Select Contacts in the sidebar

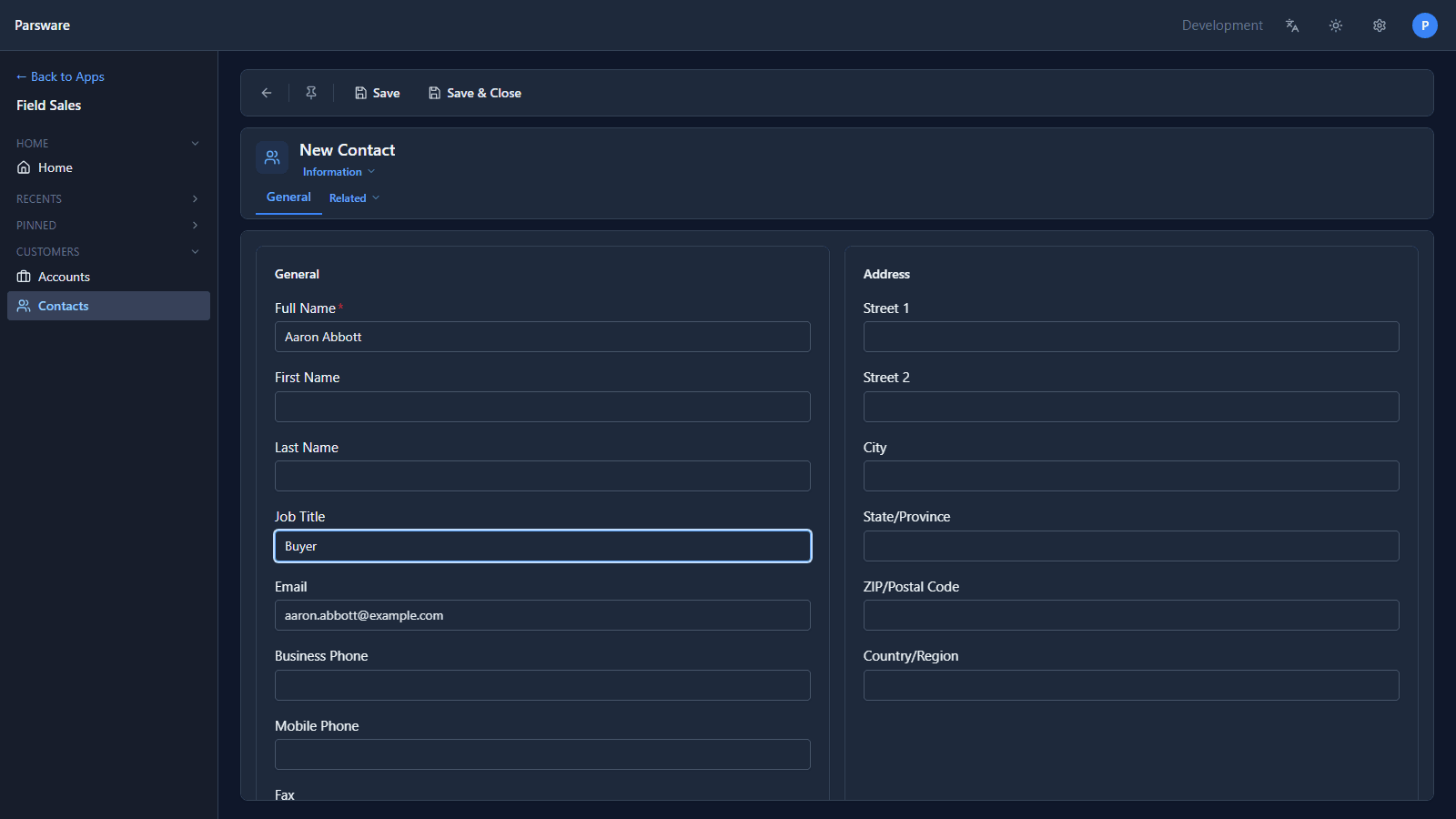108,306
